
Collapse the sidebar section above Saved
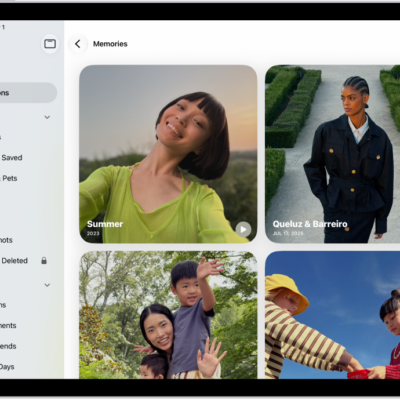(x=47, y=117)
